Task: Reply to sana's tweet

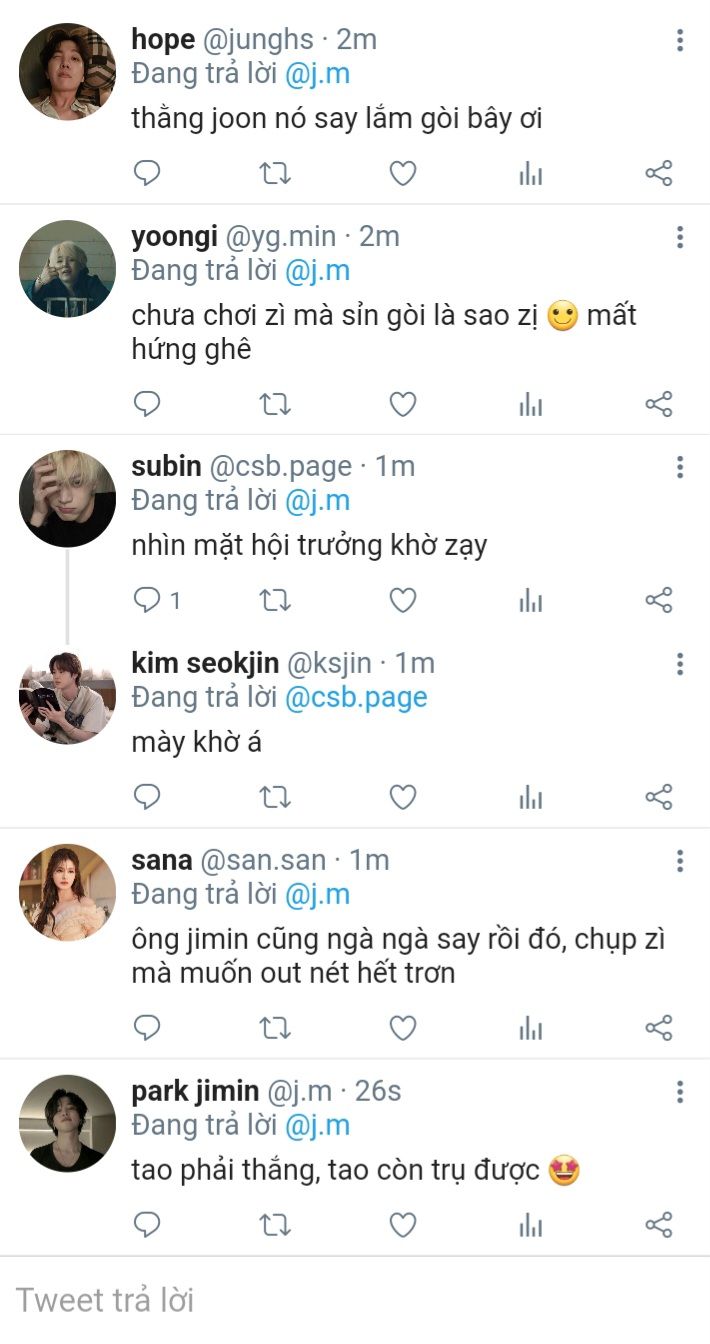Action: pyautogui.click(x=148, y=1027)
